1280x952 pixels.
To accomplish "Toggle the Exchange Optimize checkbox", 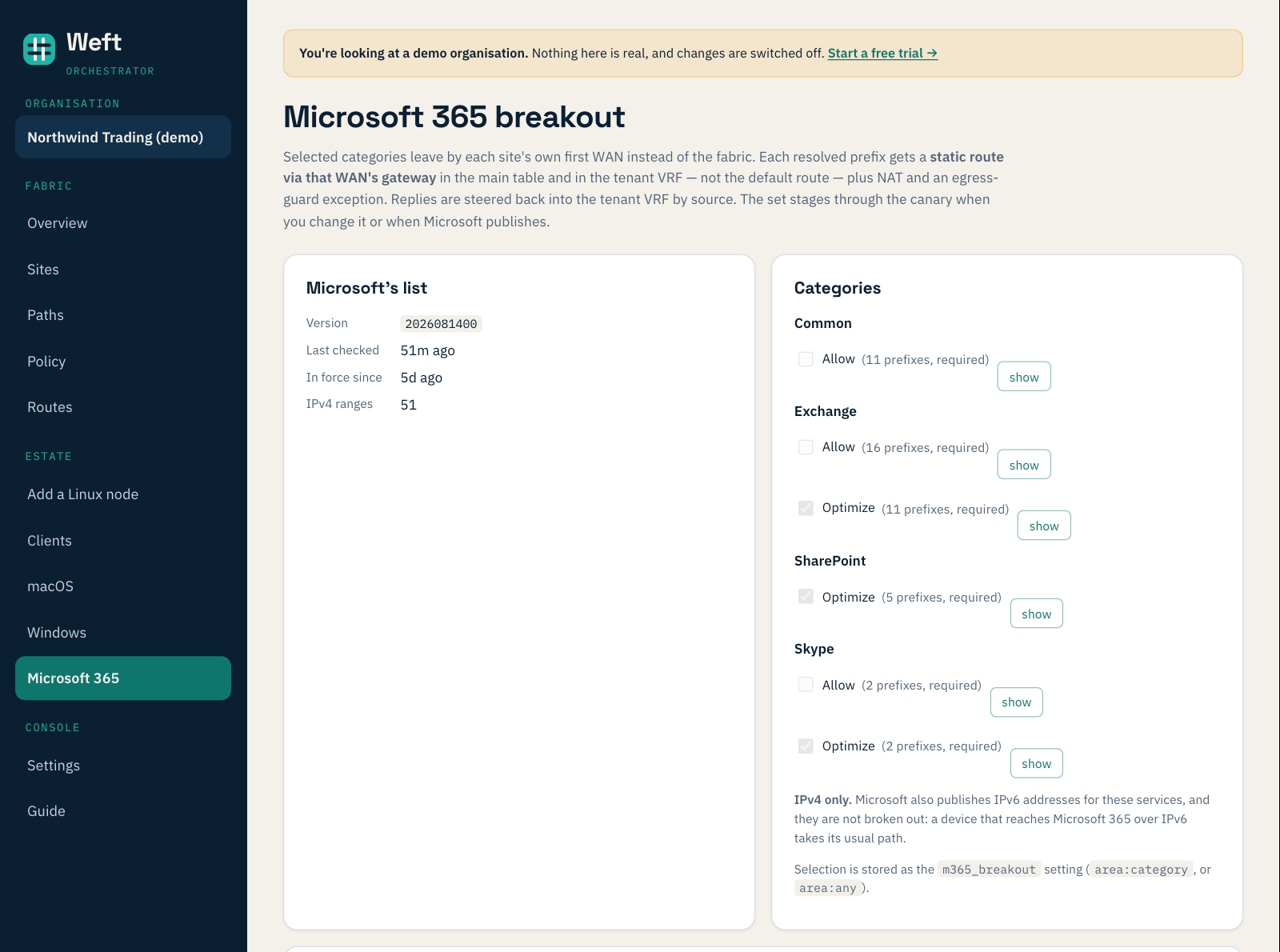I will point(806,508).
